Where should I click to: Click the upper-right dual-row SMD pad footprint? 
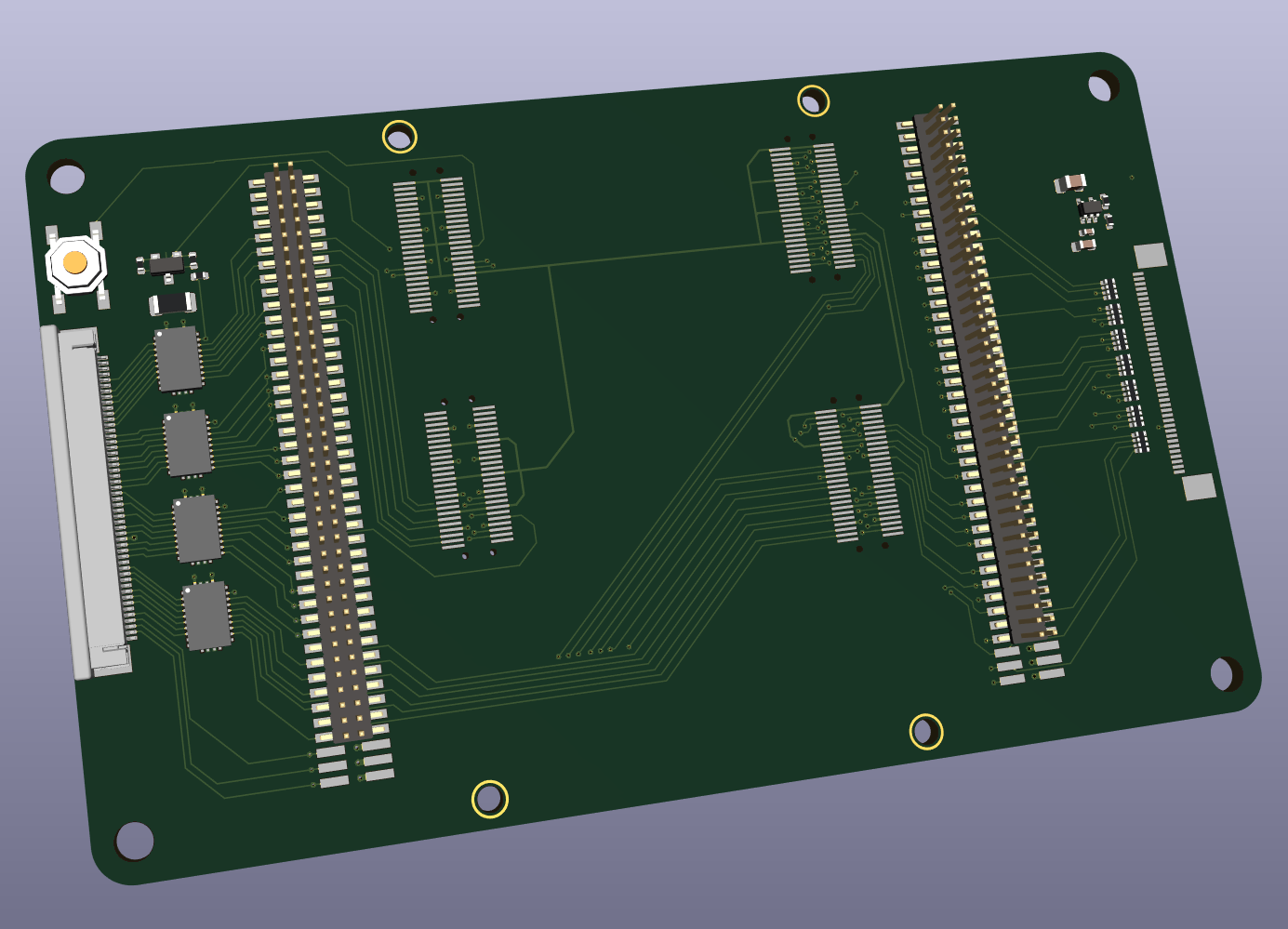click(813, 207)
